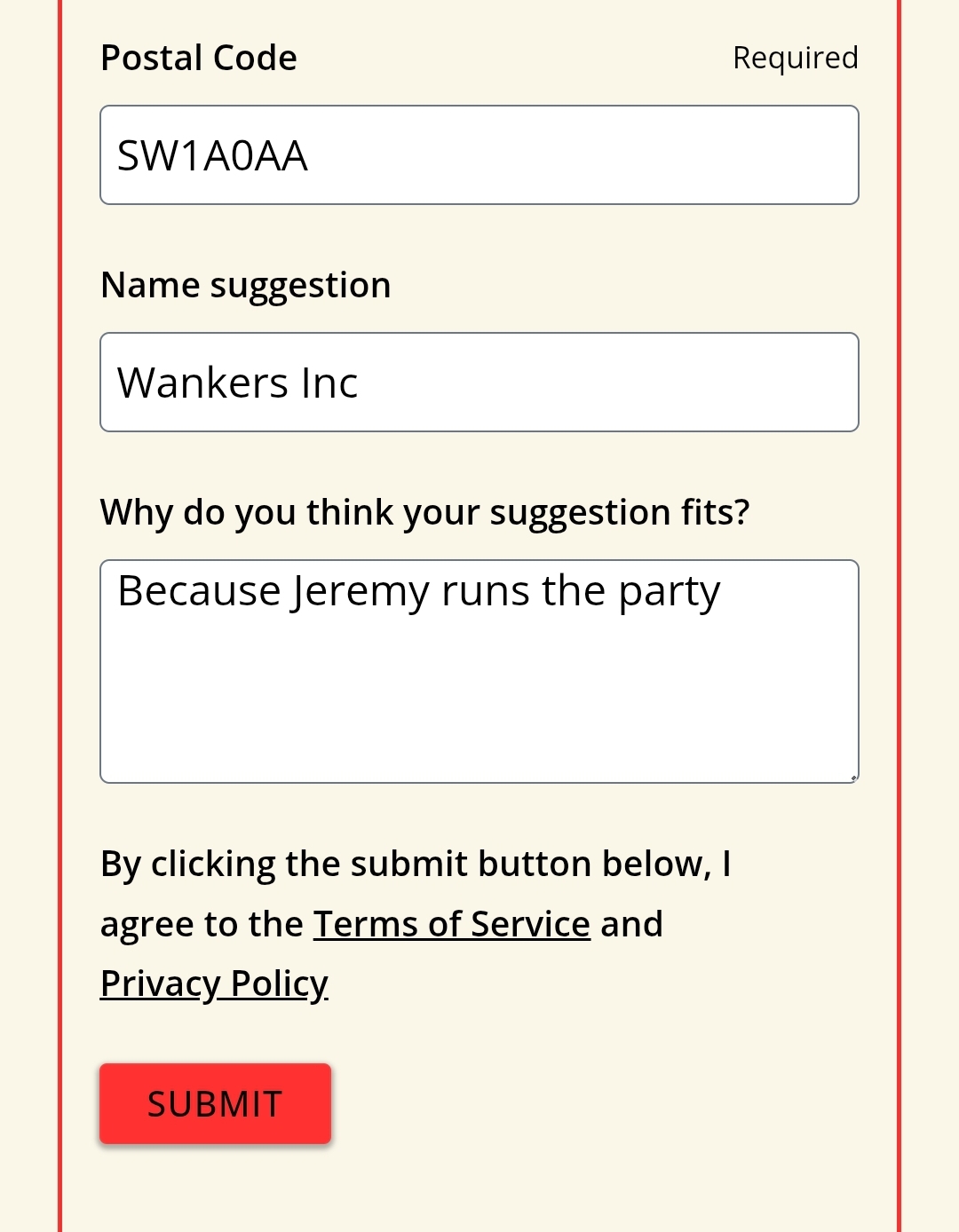Click the Postal Code input field
The height and width of the screenshot is (1232, 959).
coord(479,155)
